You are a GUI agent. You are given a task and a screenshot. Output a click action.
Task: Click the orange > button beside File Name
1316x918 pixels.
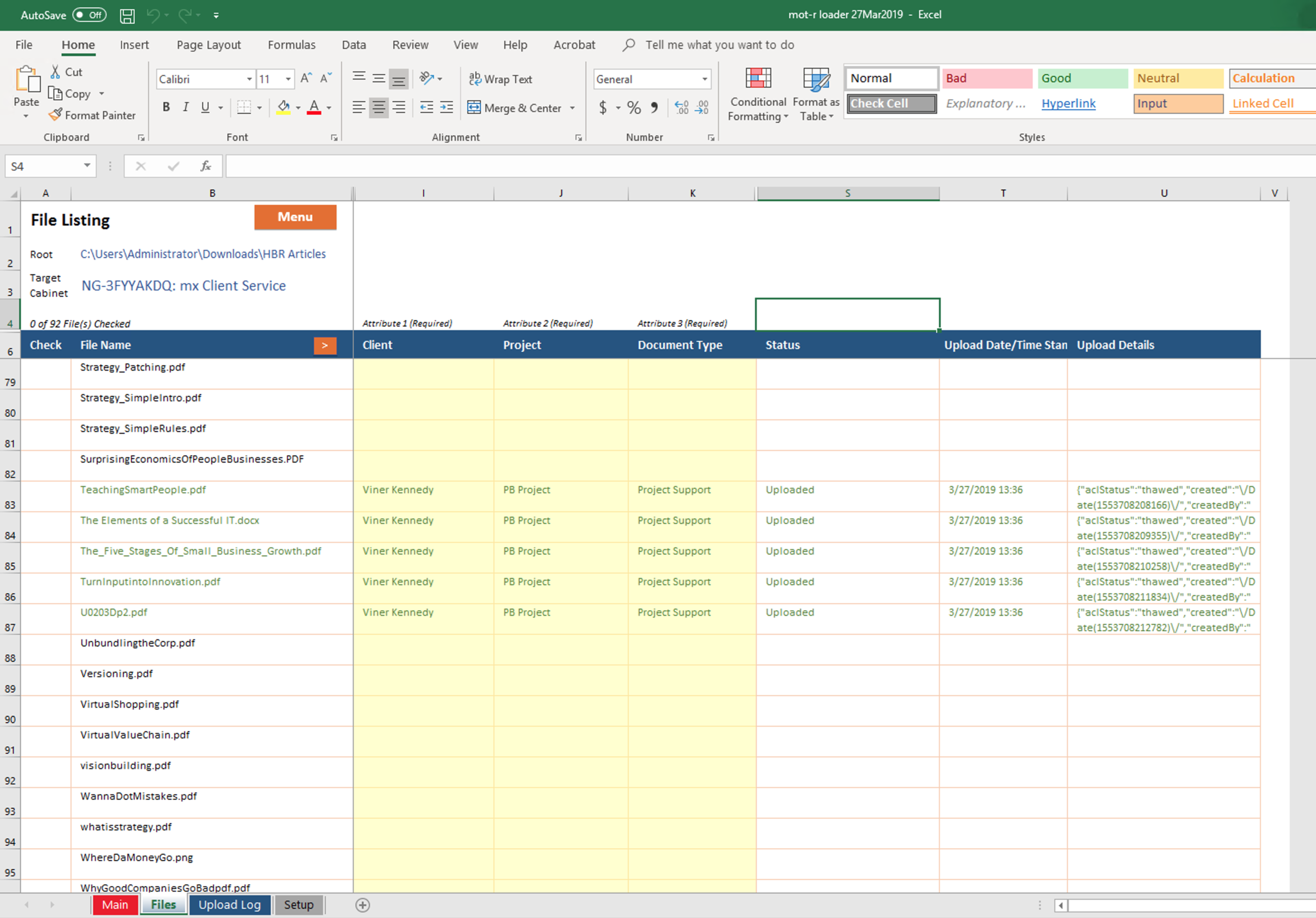325,345
